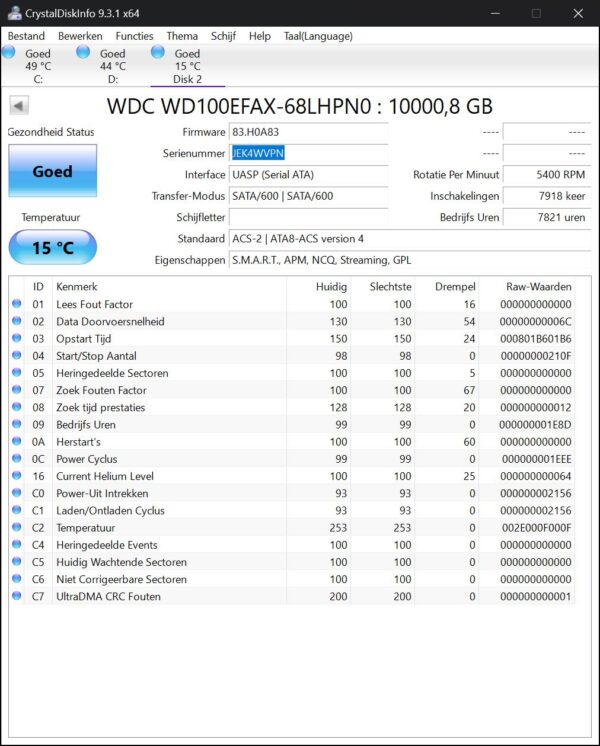This screenshot has height=746, width=600.
Task: Switch to the D: drive label
Action: pyautogui.click(x=113, y=79)
